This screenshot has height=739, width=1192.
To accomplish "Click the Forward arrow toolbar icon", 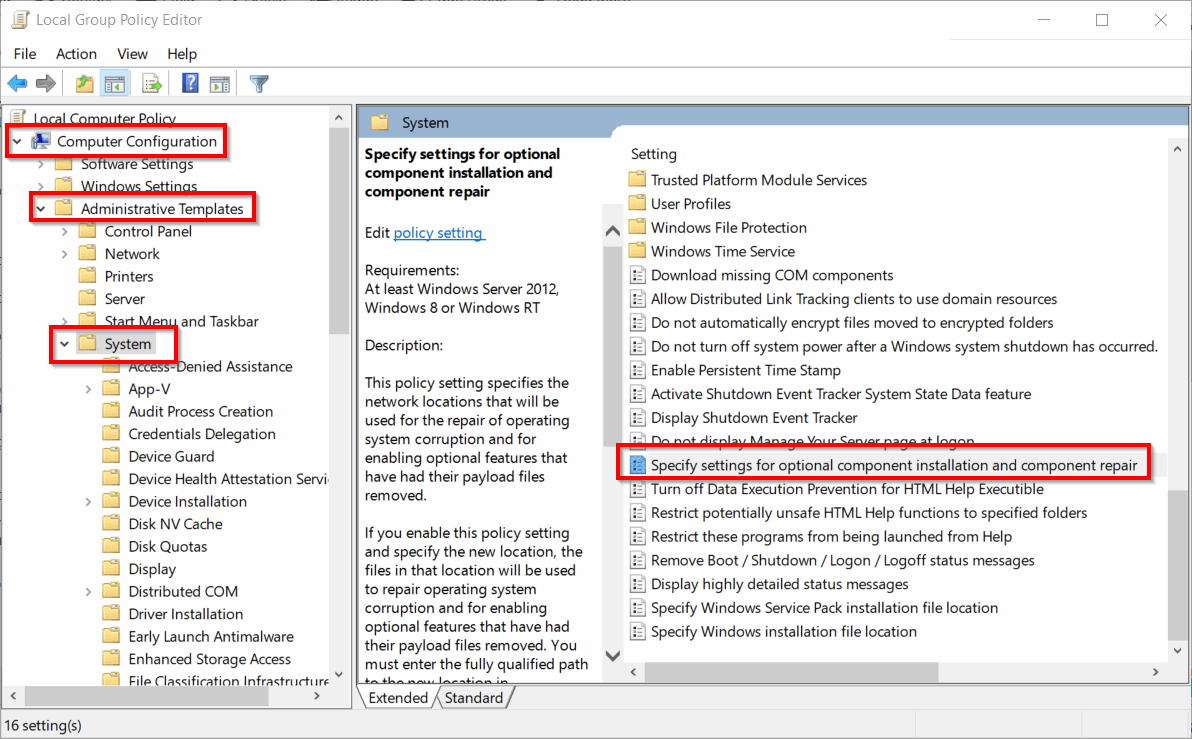I will coord(46,84).
